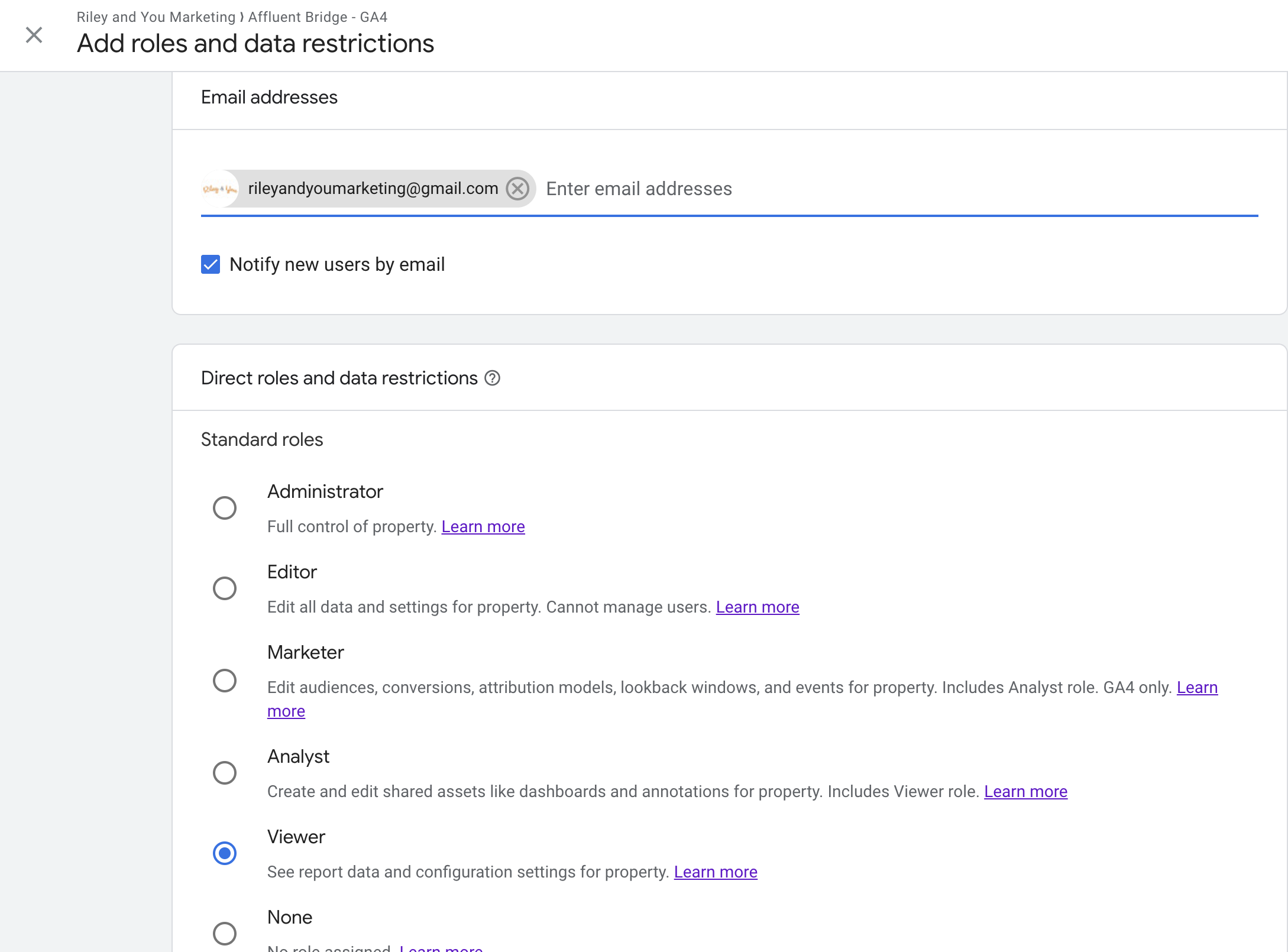This screenshot has width=1288, height=952.
Task: Open help for Direct roles and data restrictions
Action: click(x=493, y=378)
